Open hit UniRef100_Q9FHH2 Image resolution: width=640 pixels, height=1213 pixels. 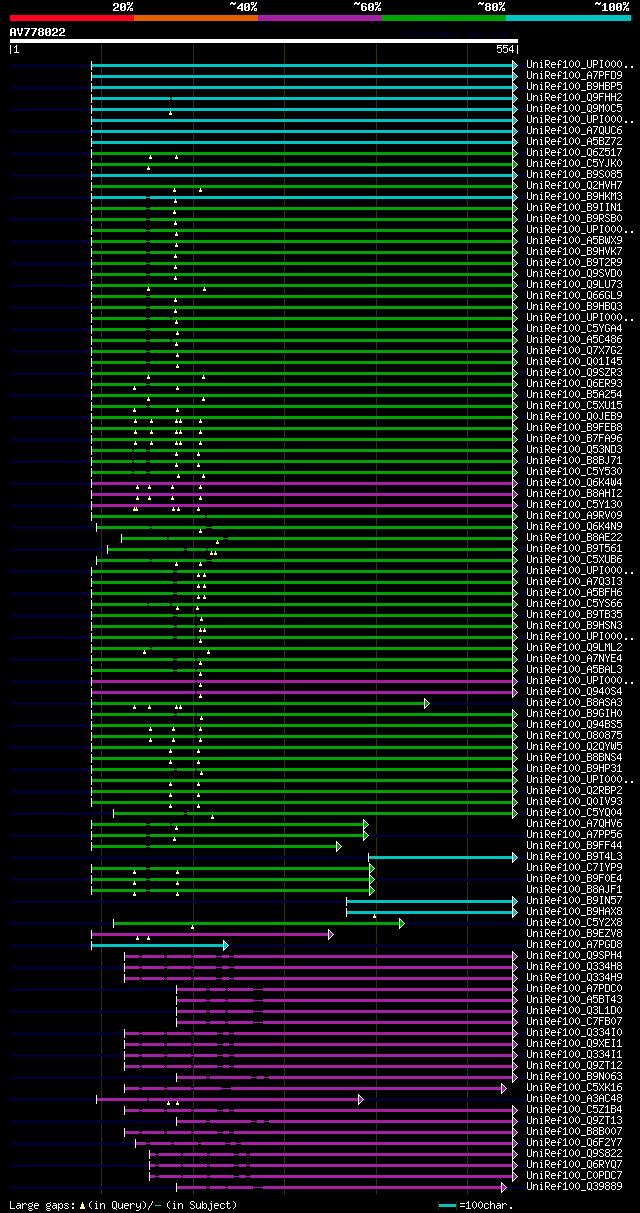tap(574, 97)
